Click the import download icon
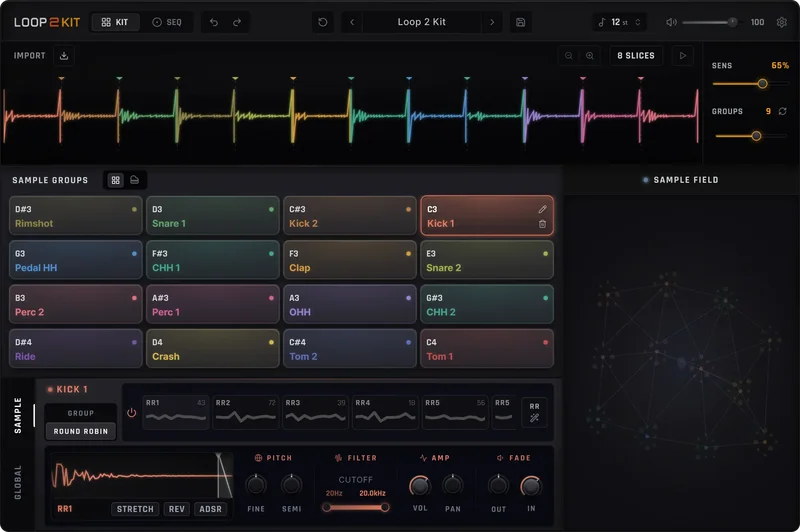 coord(64,56)
